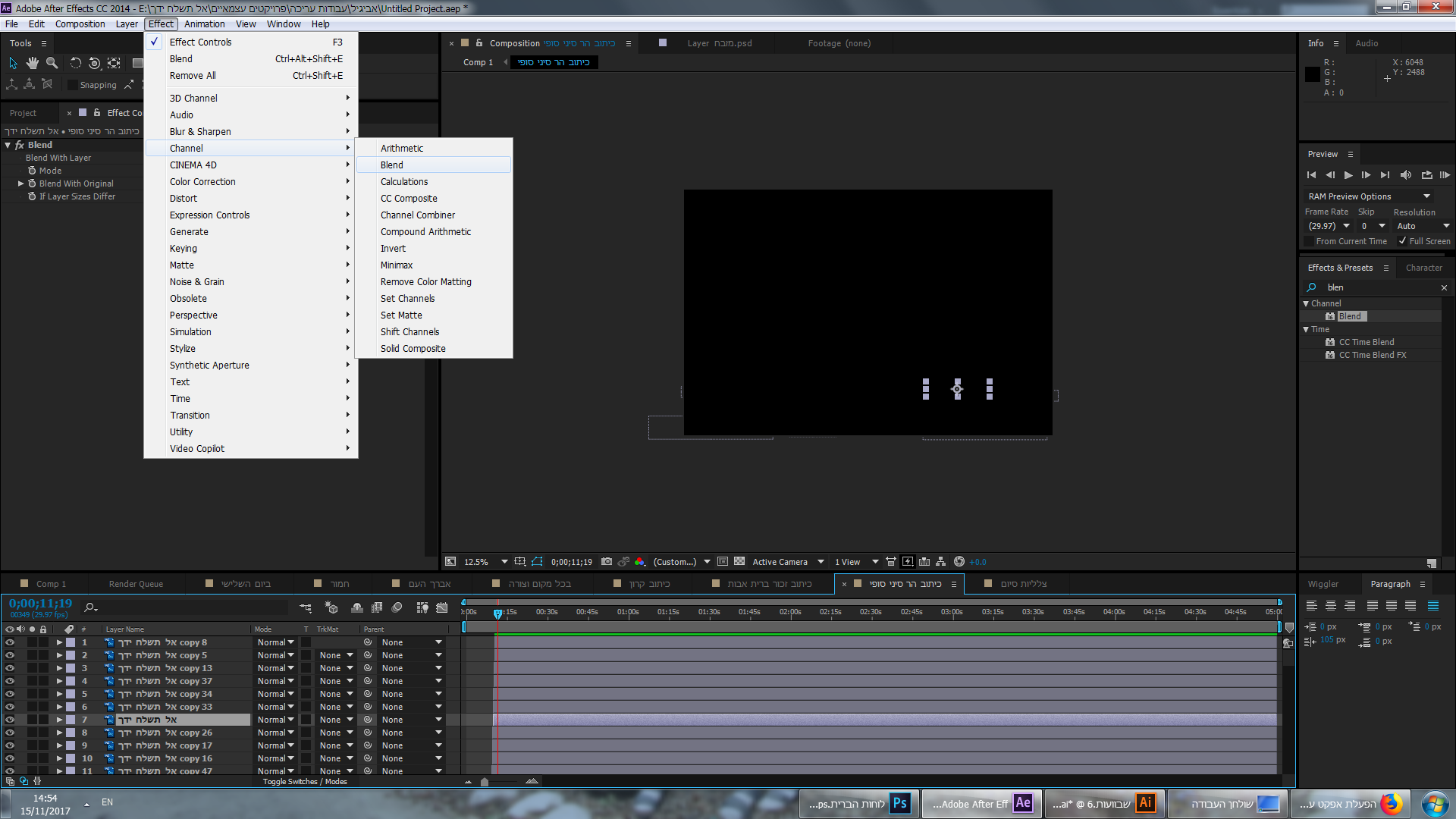Switch to the Render Queue tab
The image size is (1456, 819).
click(x=136, y=584)
